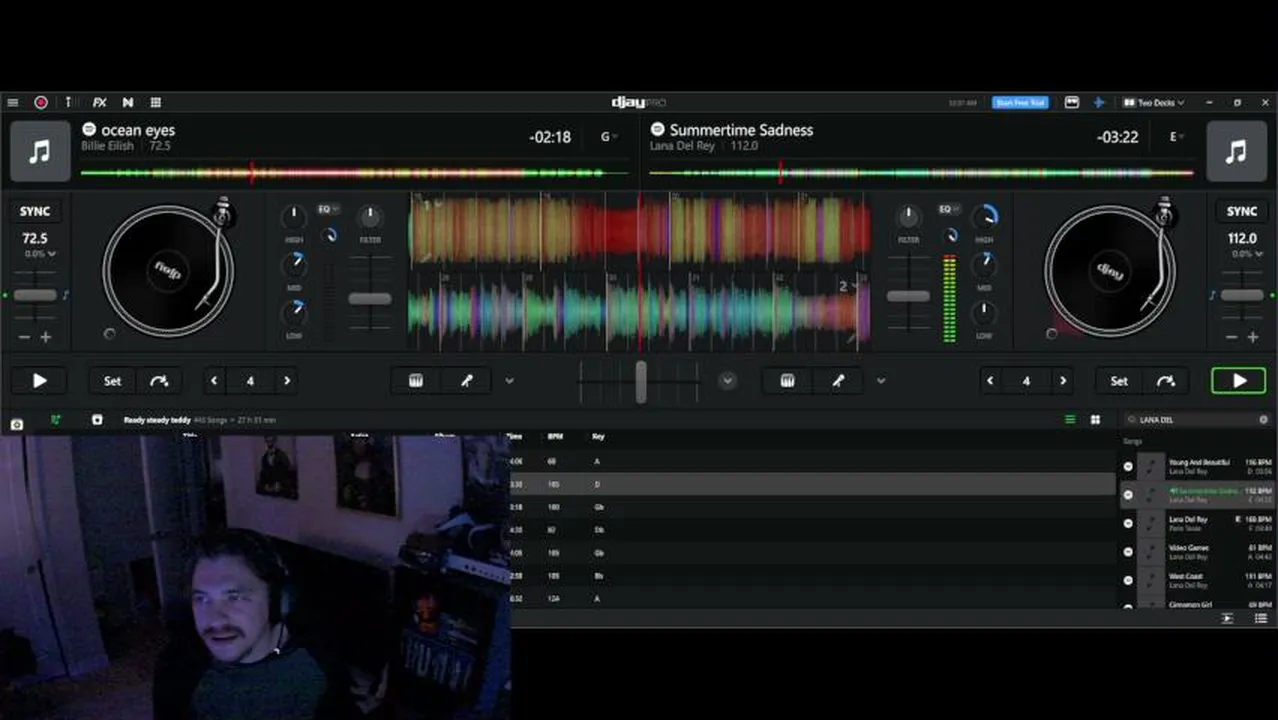
Task: Click the Start Free Trial button
Action: pos(1019,102)
